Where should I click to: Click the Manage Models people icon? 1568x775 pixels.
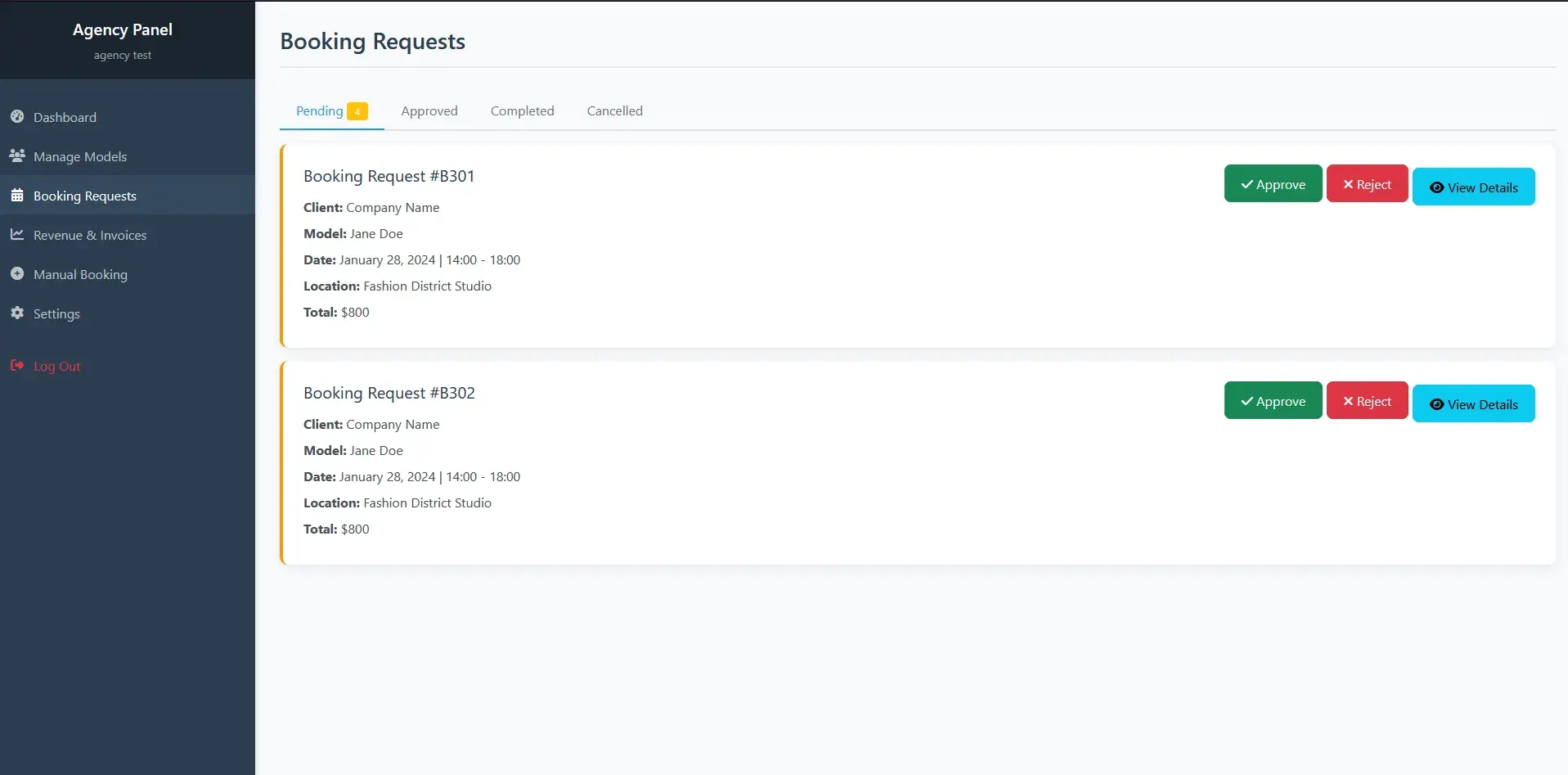point(17,155)
